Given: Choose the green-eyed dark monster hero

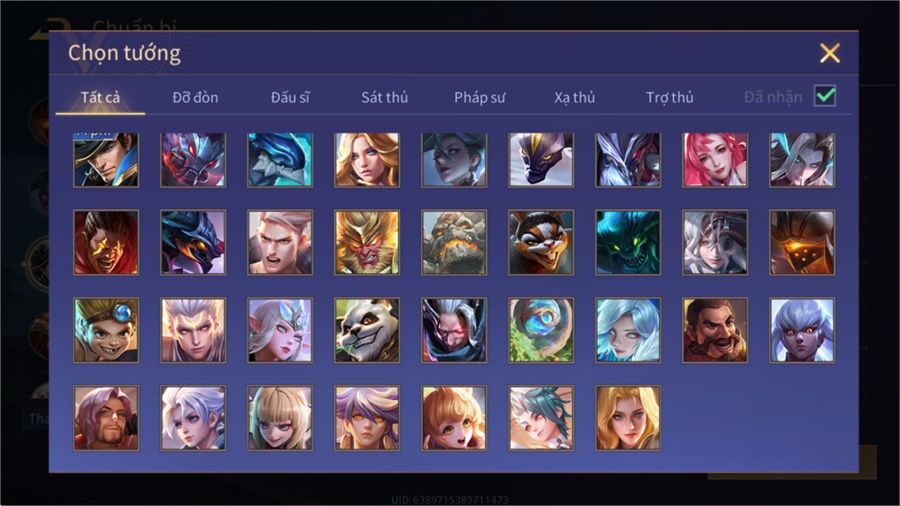Looking at the screenshot, I should click(628, 242).
